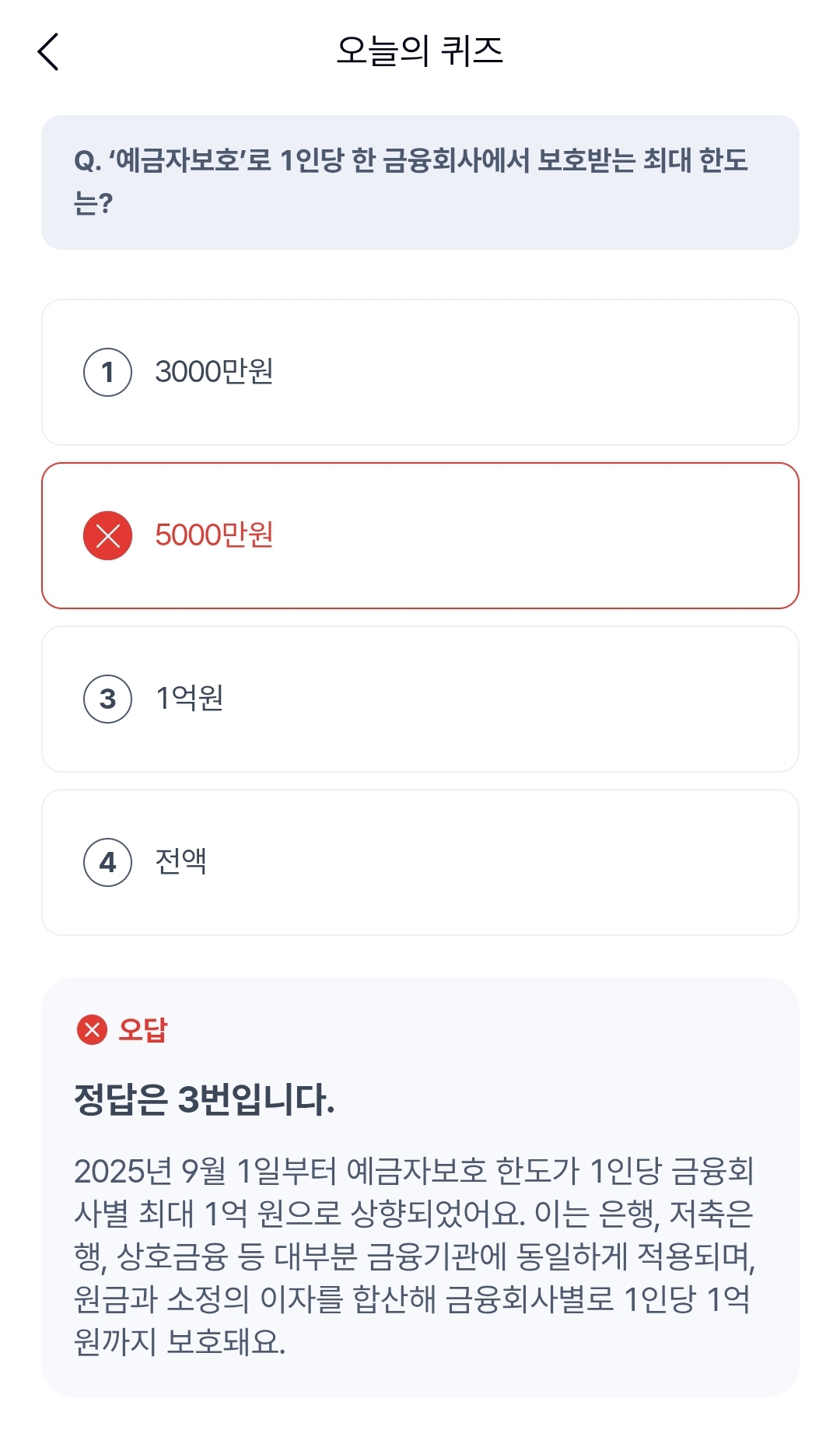Click empty space inside the 전액 card

coord(544,862)
